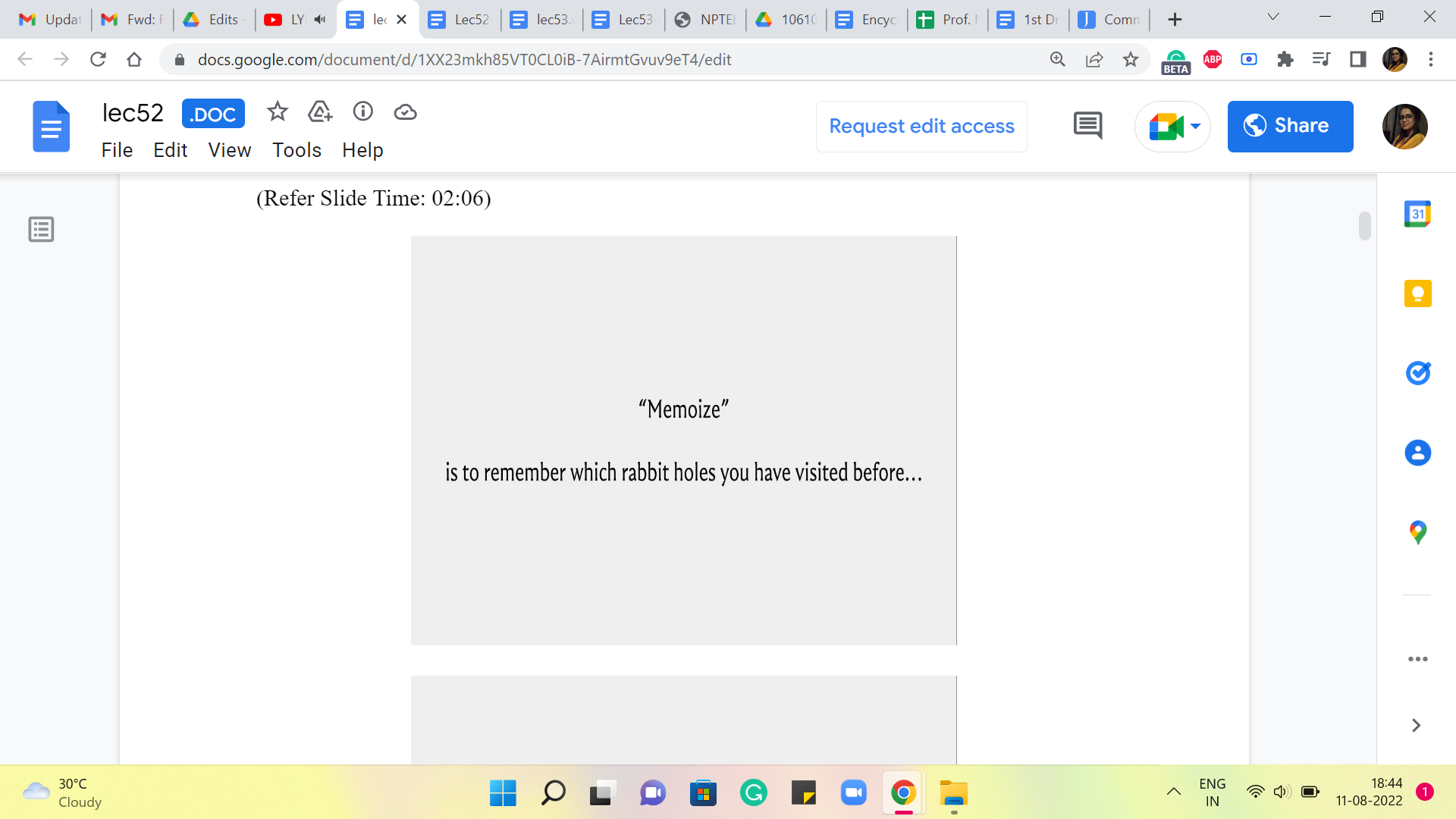This screenshot has width=1456, height=819.
Task: Go to the browser home page
Action: (134, 59)
